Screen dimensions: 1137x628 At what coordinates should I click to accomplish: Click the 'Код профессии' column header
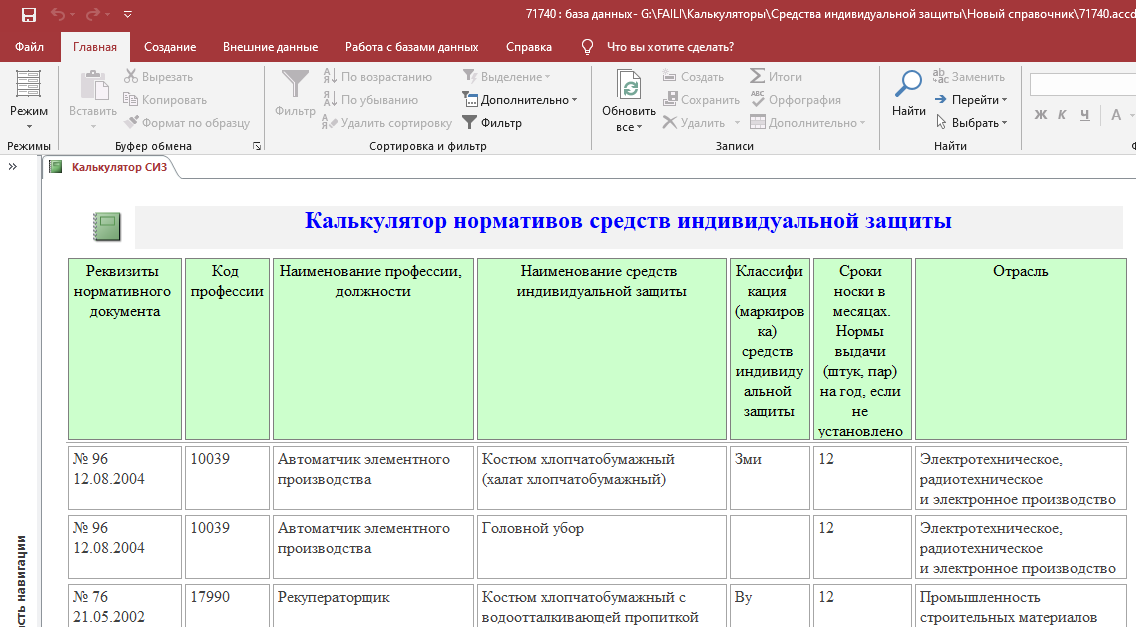coord(227,349)
